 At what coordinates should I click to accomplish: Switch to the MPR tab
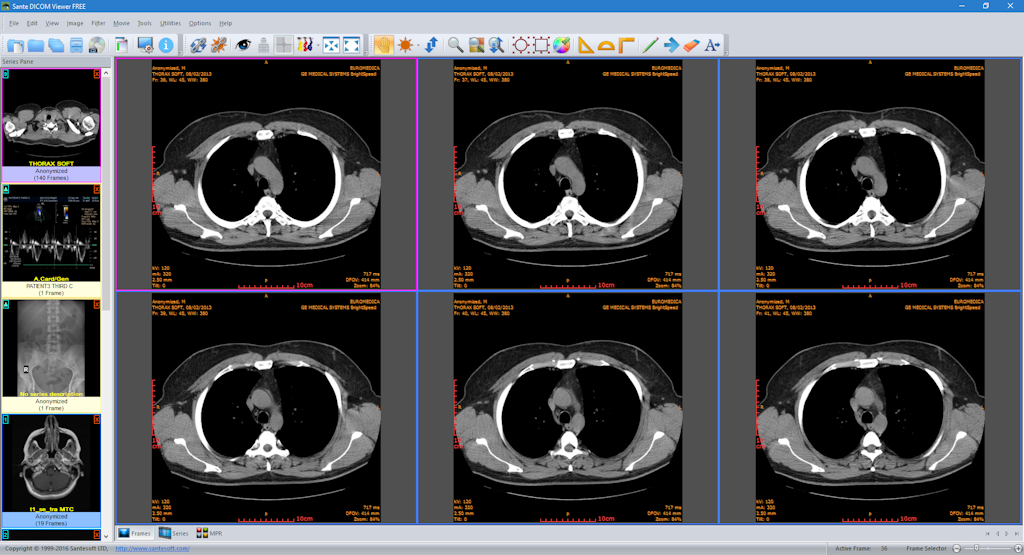pyautogui.click(x=209, y=533)
